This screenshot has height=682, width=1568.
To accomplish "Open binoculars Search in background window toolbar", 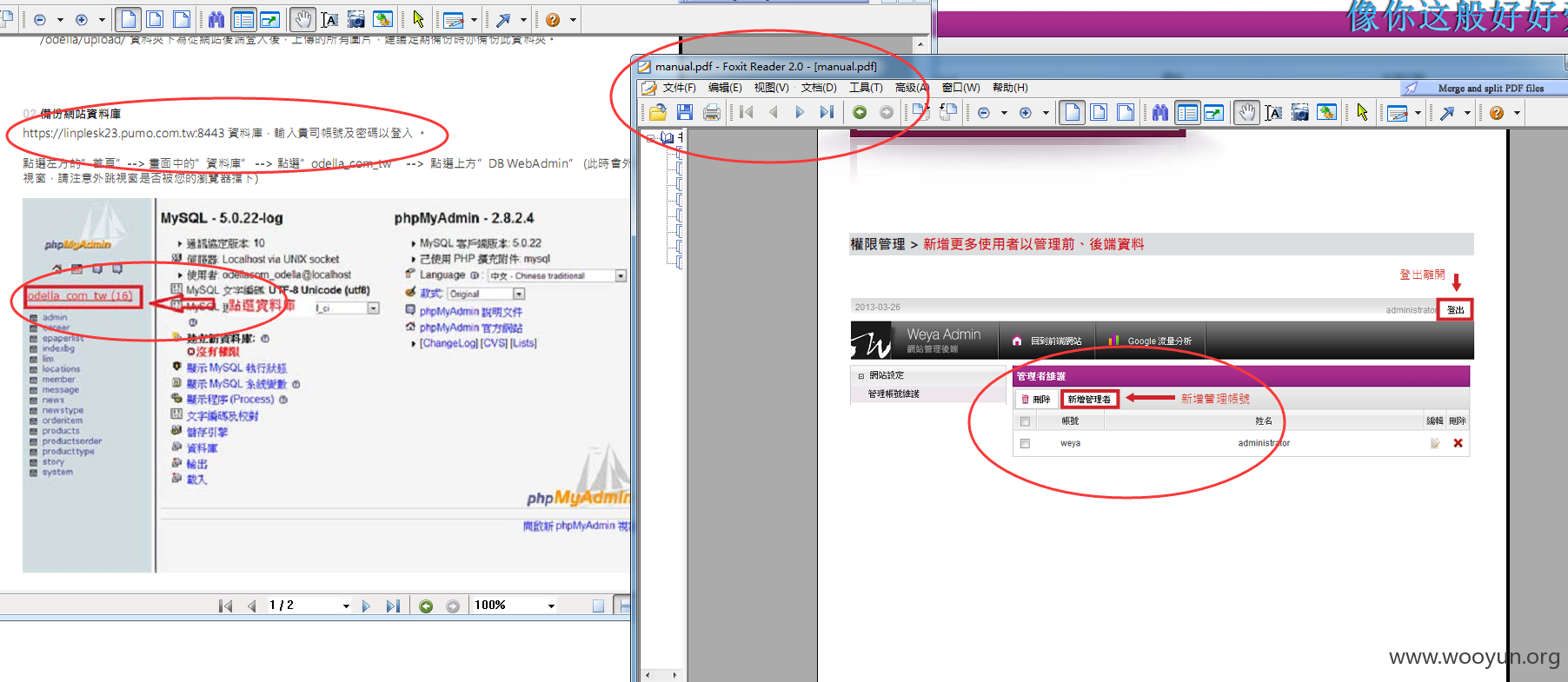I will [216, 19].
